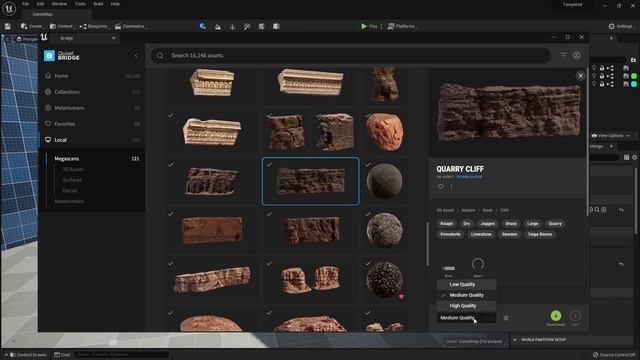Unfavorite the pebble sphere via its red heart
640x360 pixels.
(x=401, y=296)
